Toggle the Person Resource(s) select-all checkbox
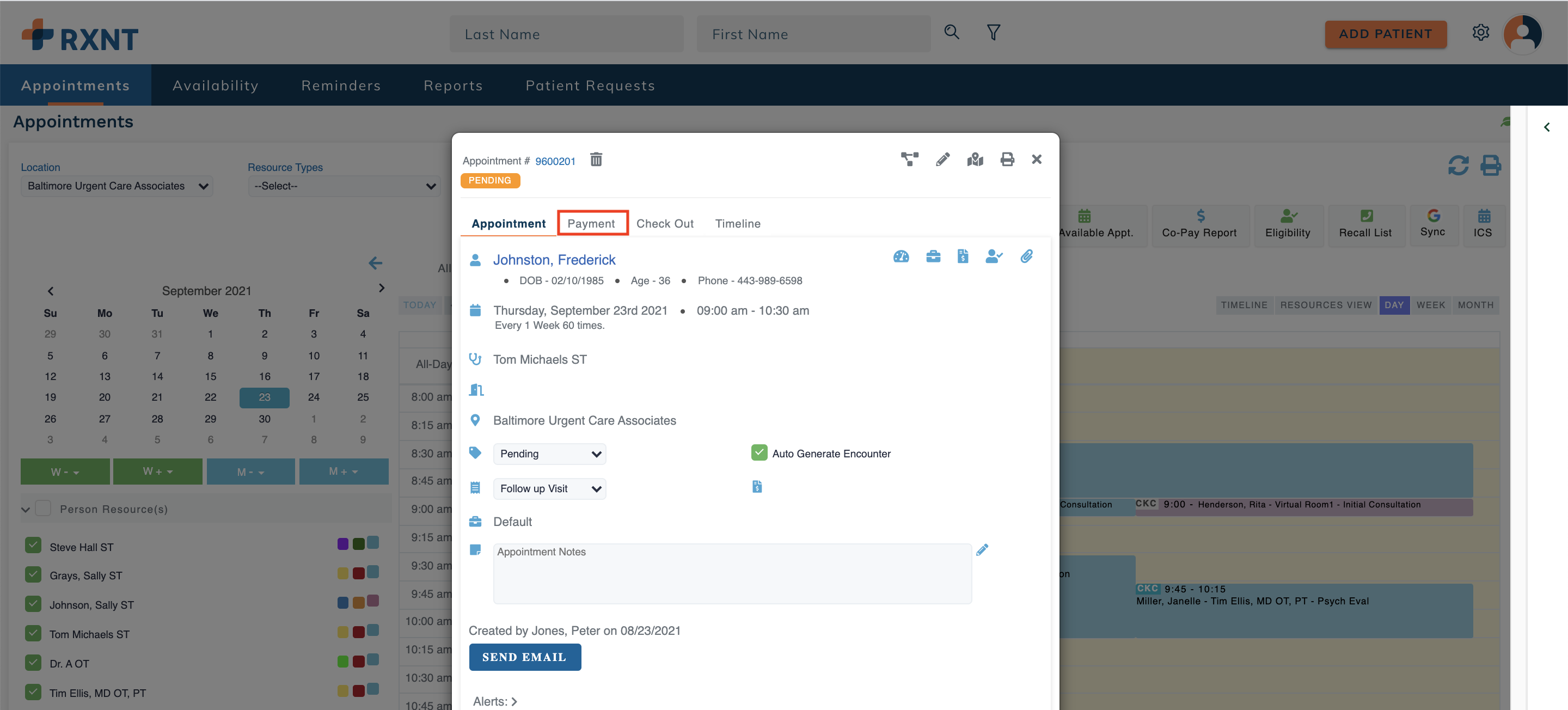 click(x=43, y=508)
